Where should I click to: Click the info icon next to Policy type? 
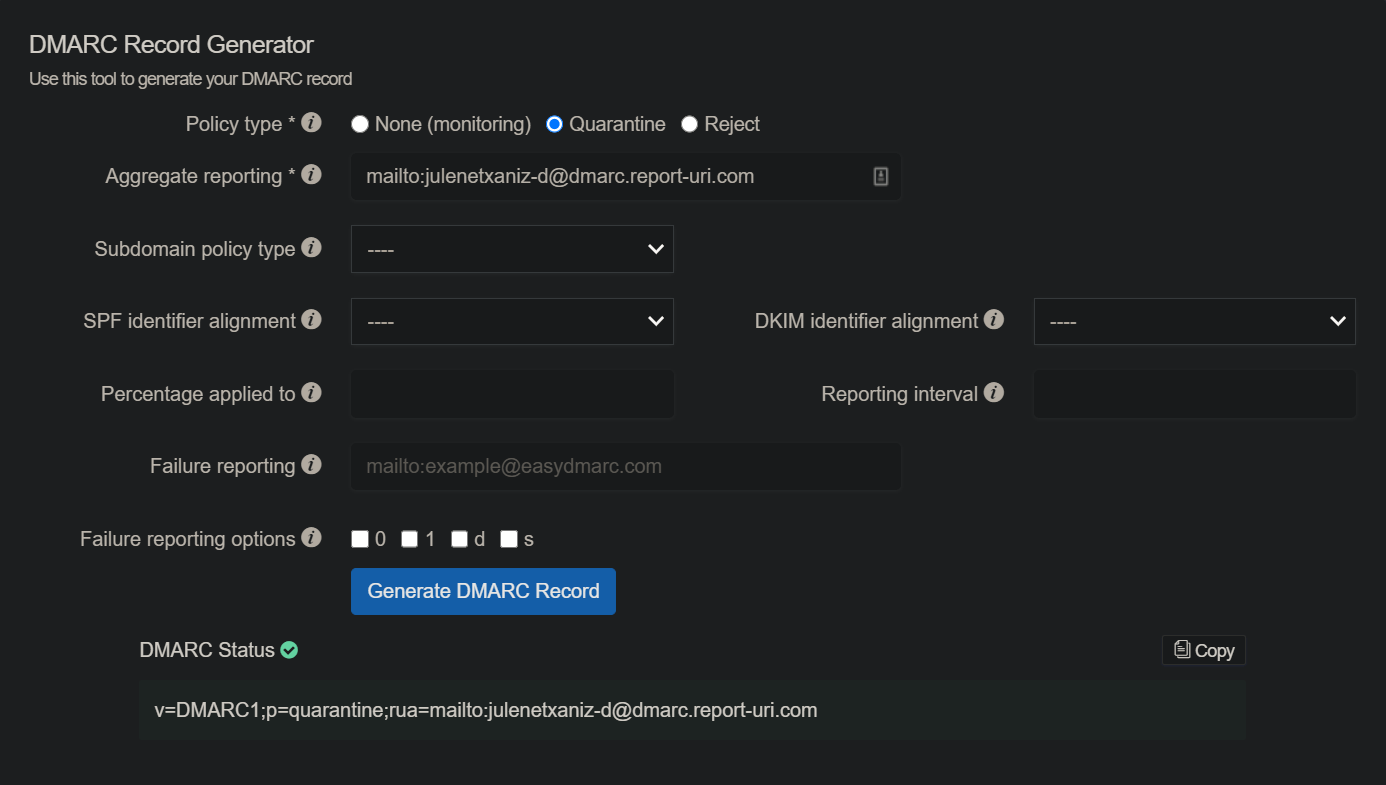coord(311,121)
